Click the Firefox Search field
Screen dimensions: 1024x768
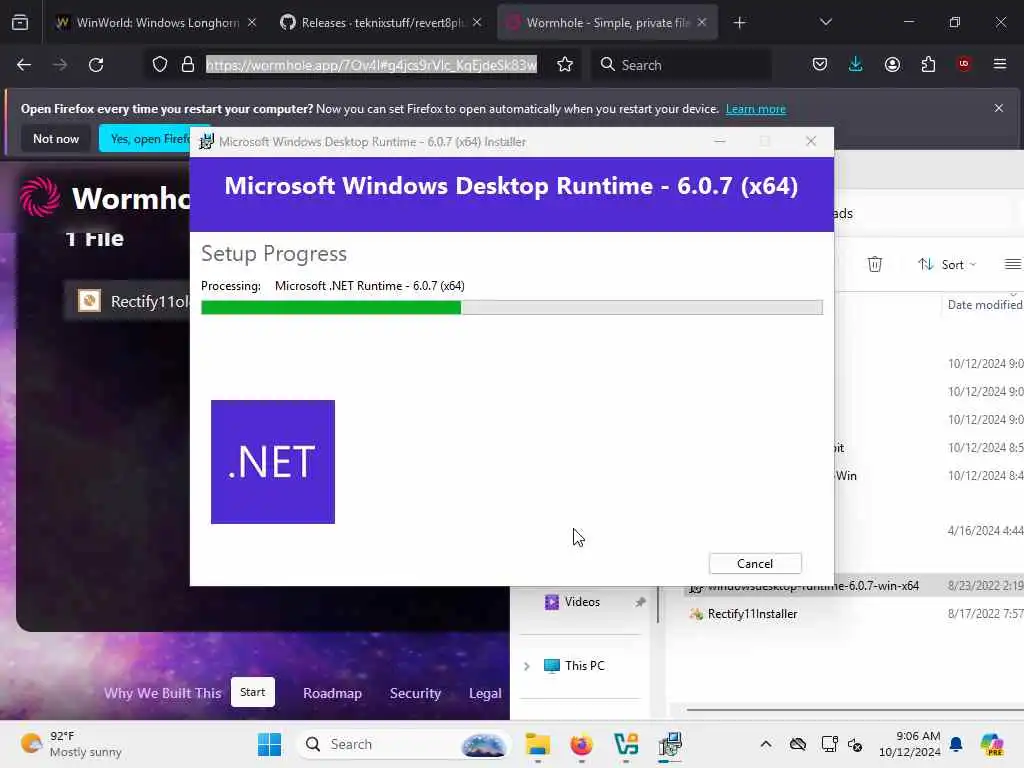click(x=682, y=65)
